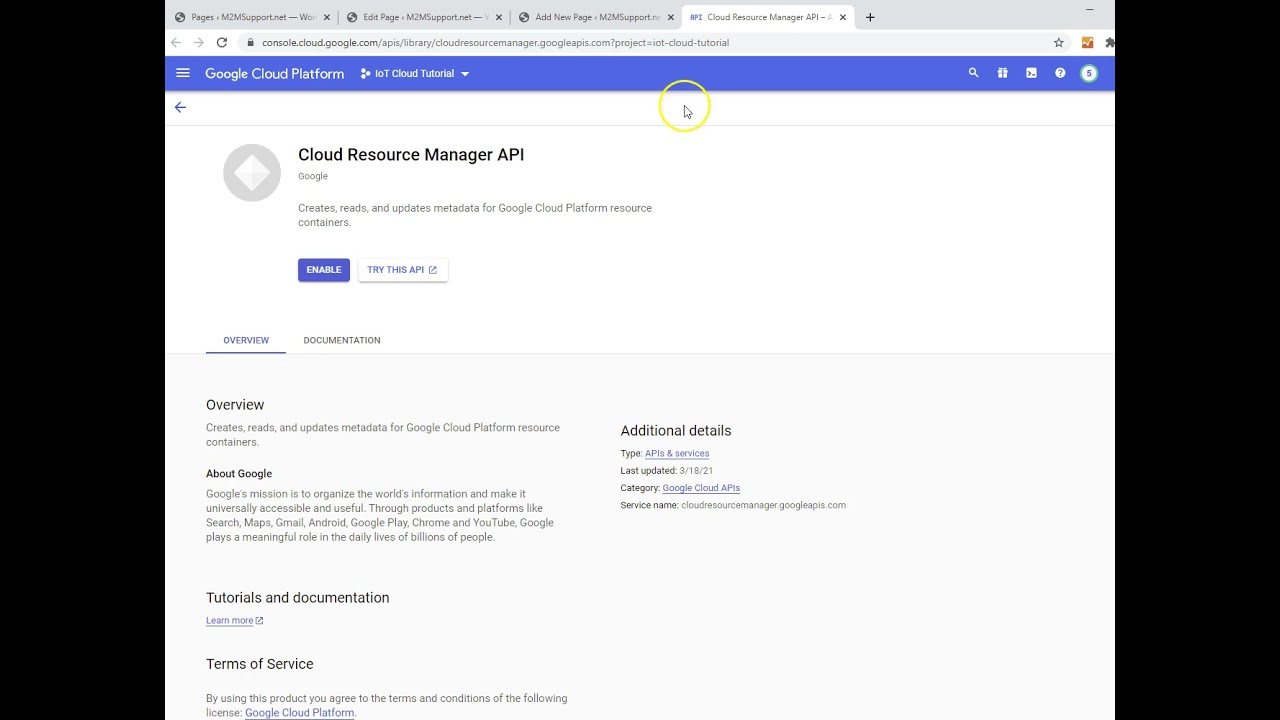Go back with the blue arrow
The height and width of the screenshot is (720, 1280).
click(x=180, y=107)
